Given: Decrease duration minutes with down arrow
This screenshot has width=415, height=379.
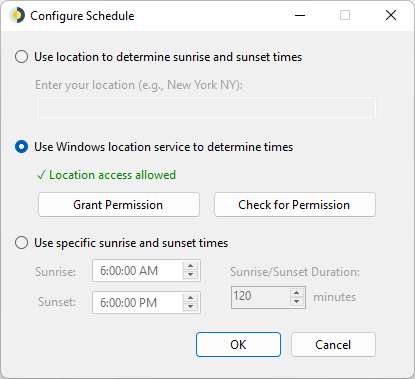Looking at the screenshot, I should click(x=296, y=302).
